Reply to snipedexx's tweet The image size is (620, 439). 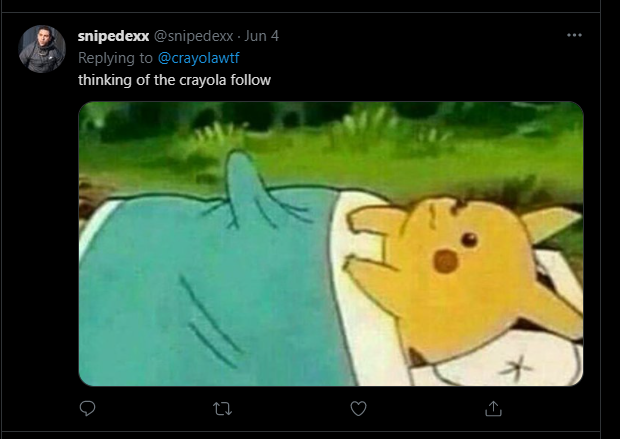(x=88, y=408)
